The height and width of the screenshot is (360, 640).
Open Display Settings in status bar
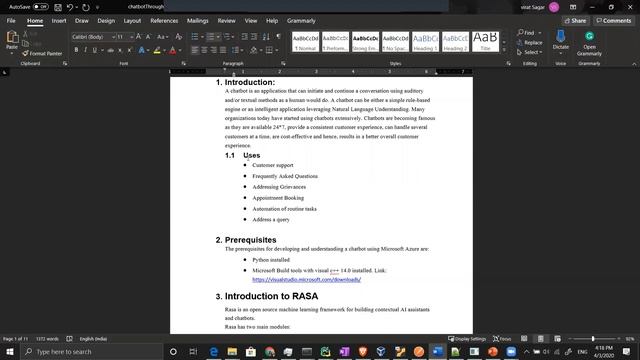pyautogui.click(x=467, y=339)
